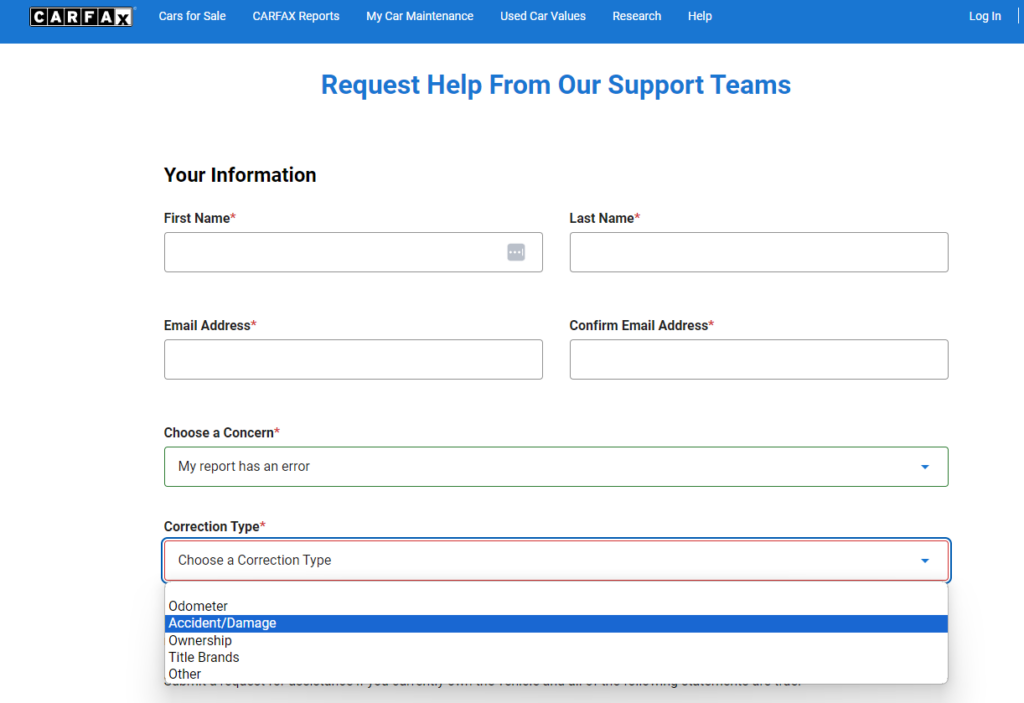The image size is (1024, 703).
Task: Open the Research nav item
Action: (x=637, y=16)
